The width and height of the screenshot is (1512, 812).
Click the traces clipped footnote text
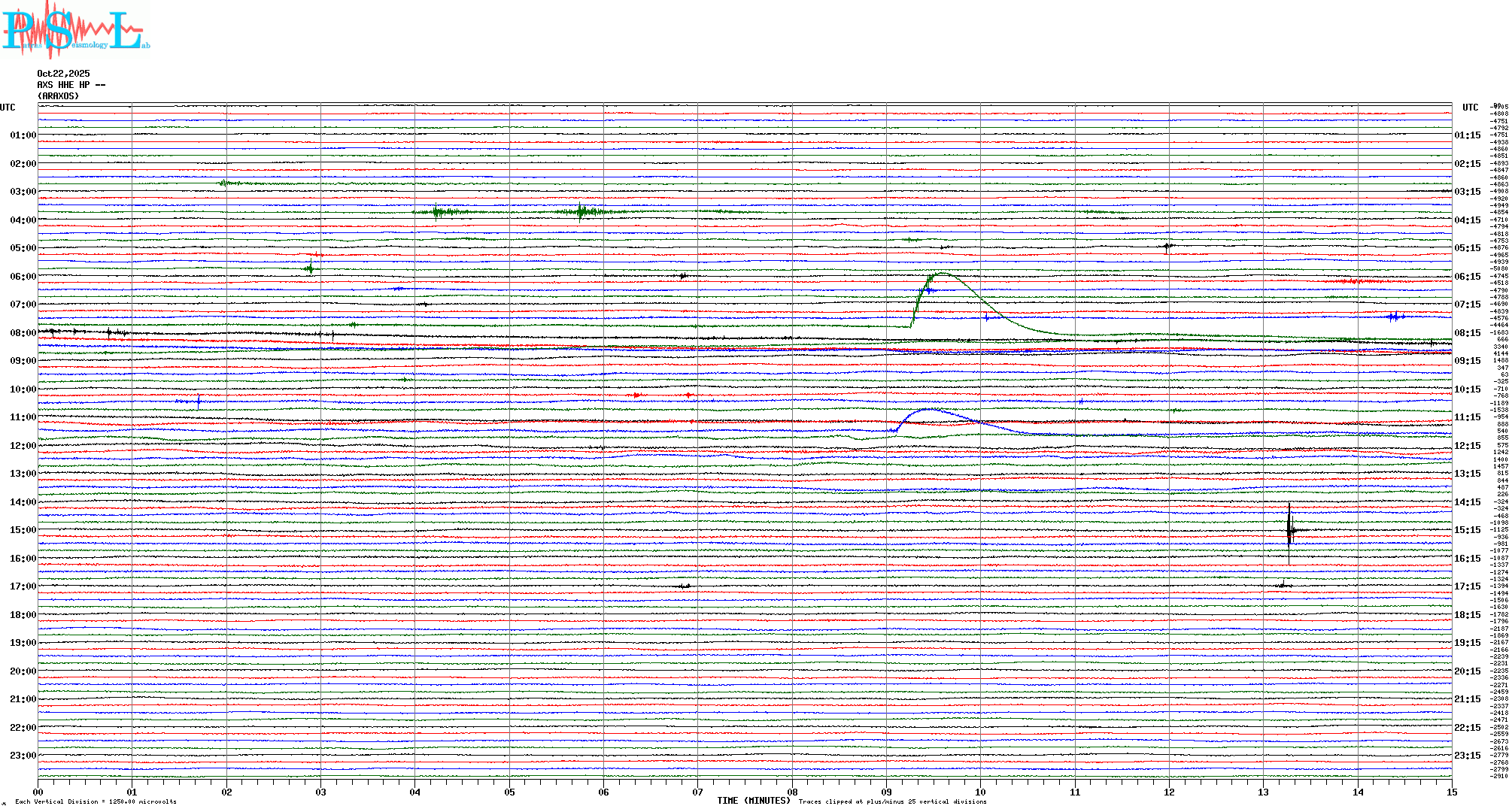(x=892, y=801)
